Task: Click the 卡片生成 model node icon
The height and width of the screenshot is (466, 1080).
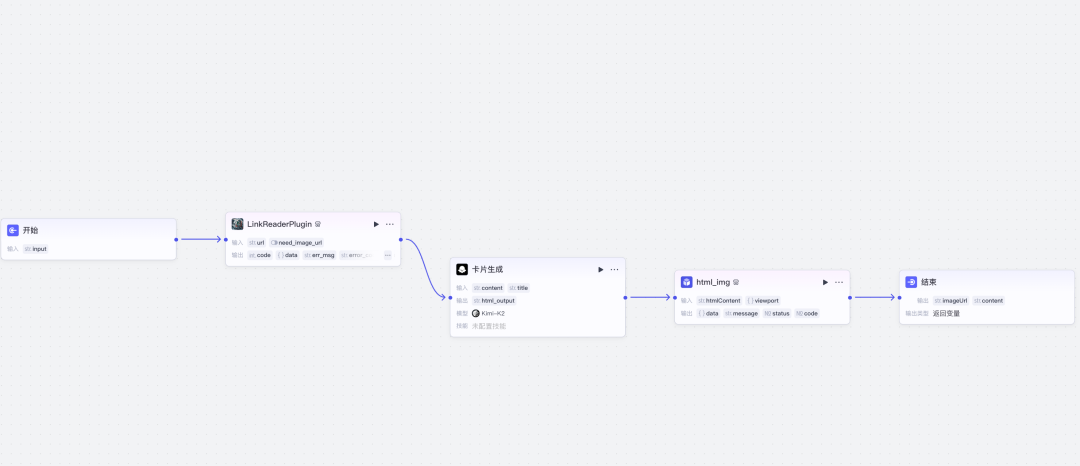Action: click(462, 269)
